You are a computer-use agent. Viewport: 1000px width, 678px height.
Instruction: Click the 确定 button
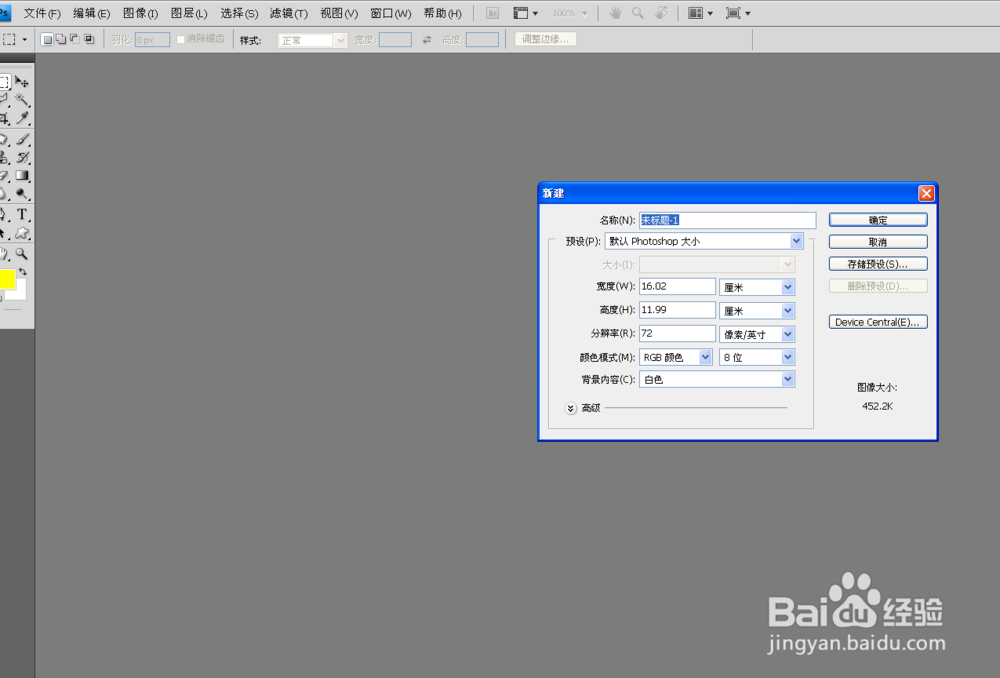pyautogui.click(x=878, y=220)
